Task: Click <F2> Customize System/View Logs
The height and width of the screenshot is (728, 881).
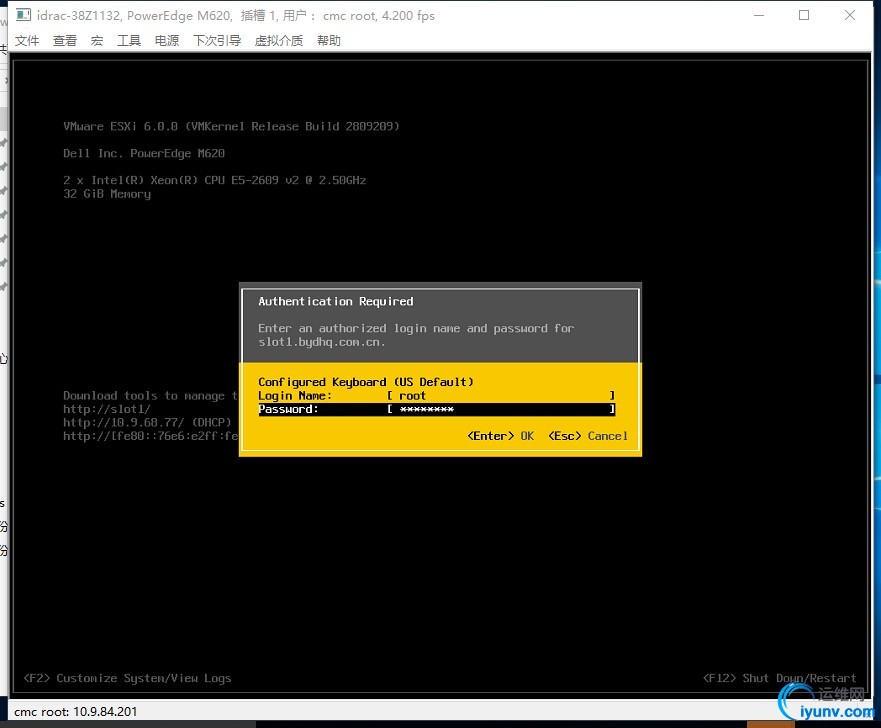Action: tap(128, 679)
